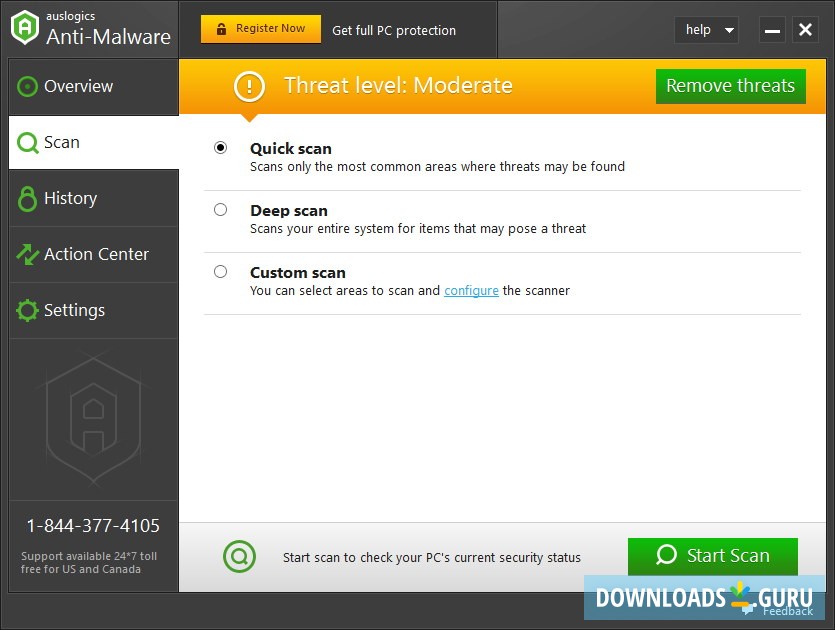This screenshot has height=630, width=835.
Task: Select the Quick scan radio button
Action: point(220,148)
